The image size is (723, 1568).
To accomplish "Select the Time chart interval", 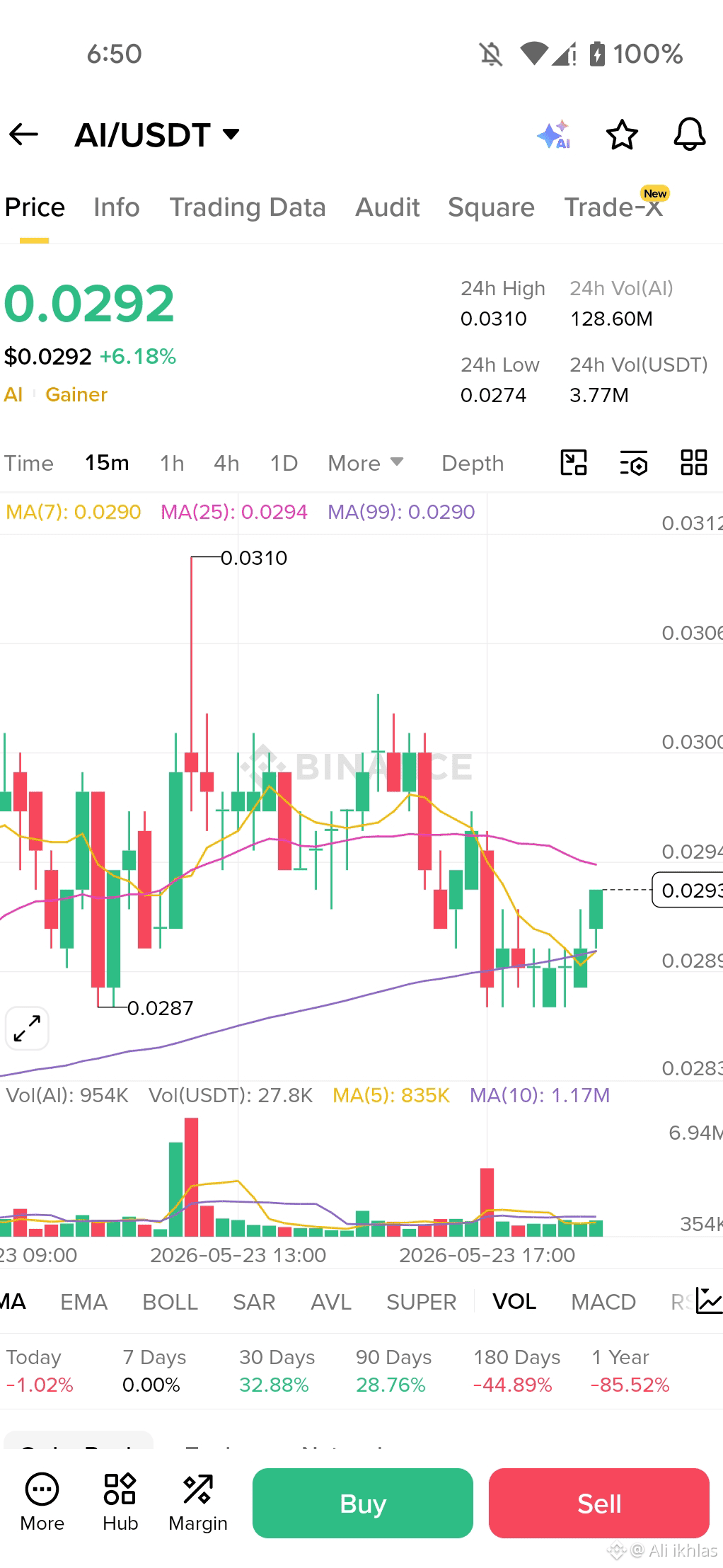I will pyautogui.click(x=29, y=463).
